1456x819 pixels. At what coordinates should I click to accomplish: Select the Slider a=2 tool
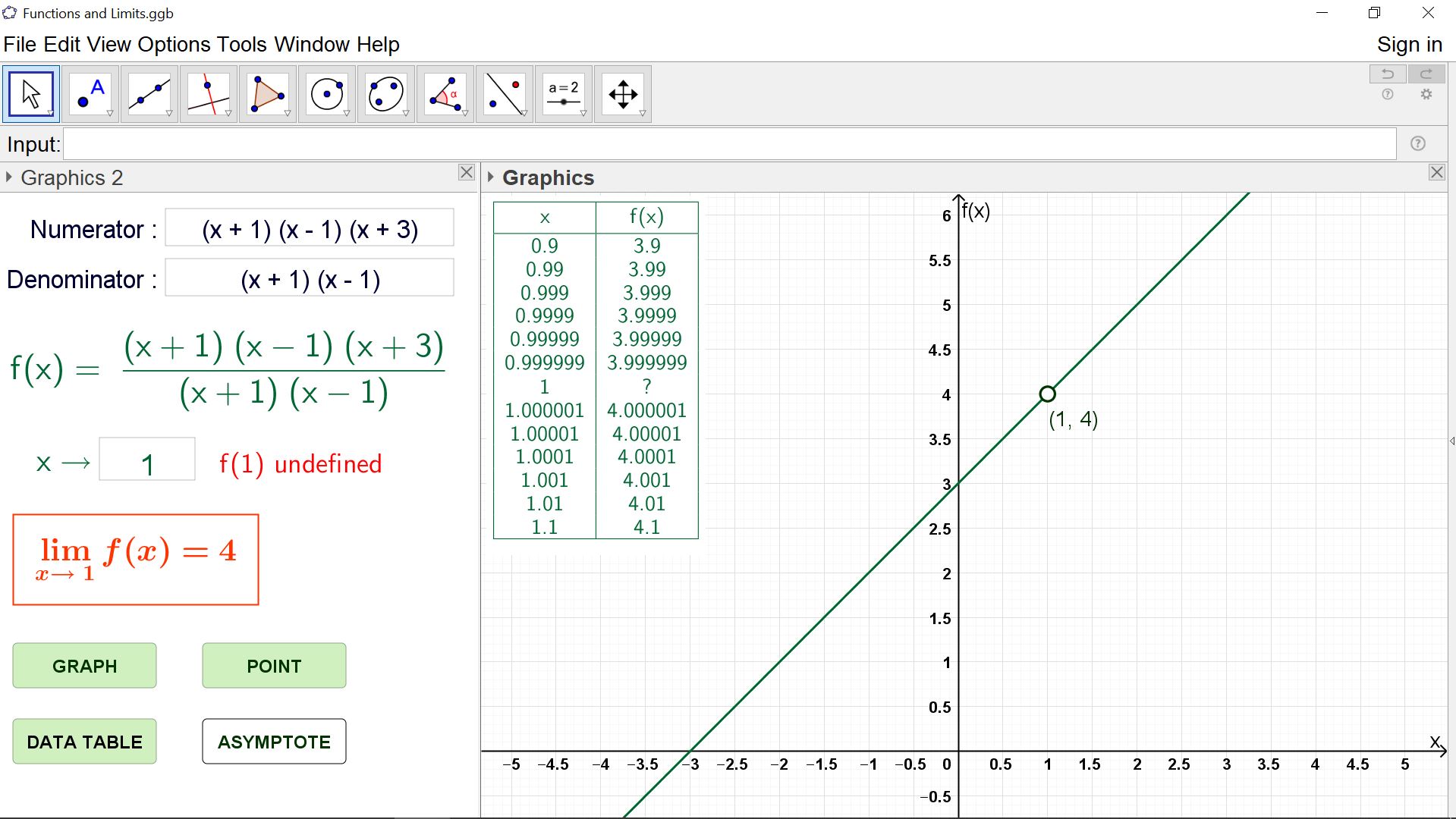point(564,94)
